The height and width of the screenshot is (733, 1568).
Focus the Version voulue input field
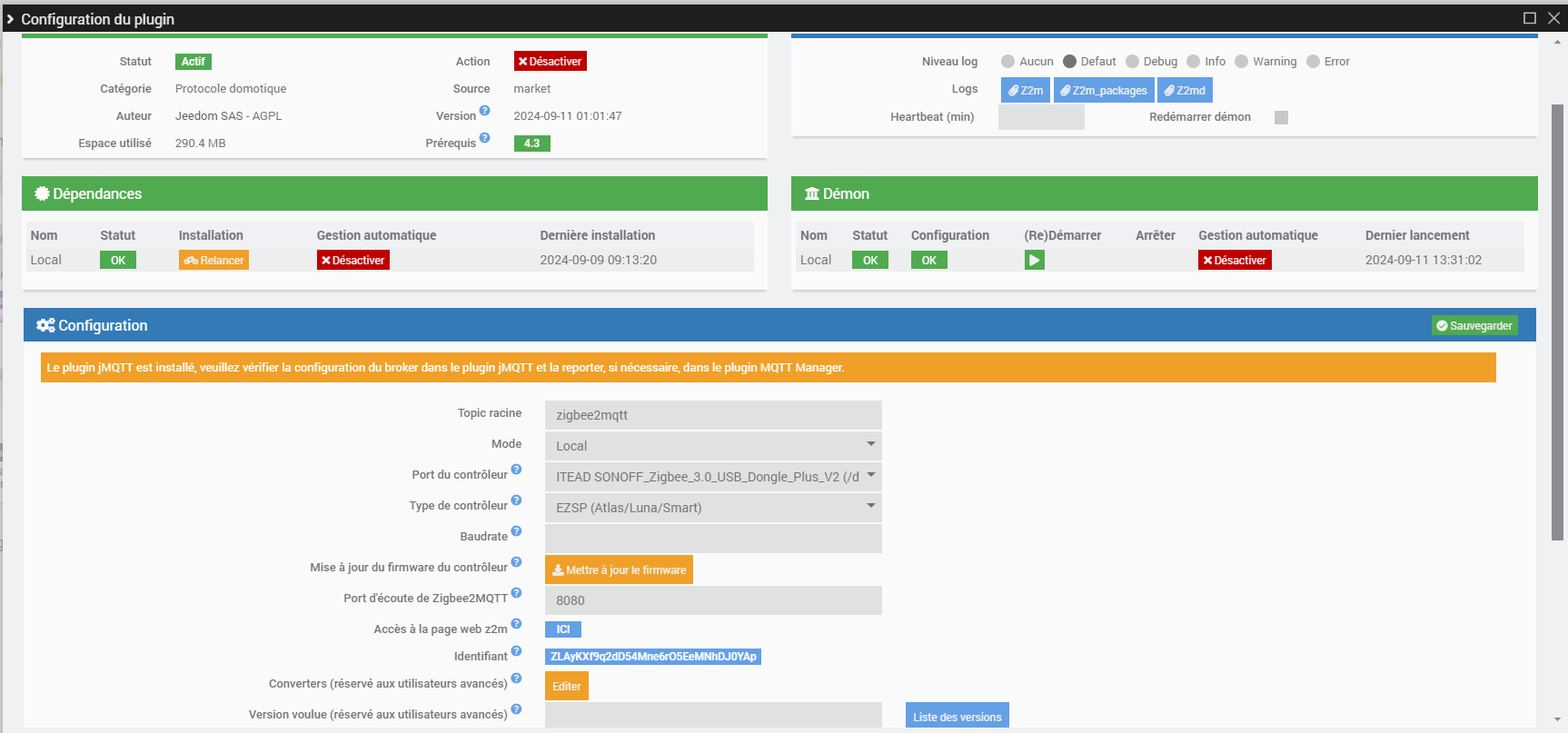point(713,715)
